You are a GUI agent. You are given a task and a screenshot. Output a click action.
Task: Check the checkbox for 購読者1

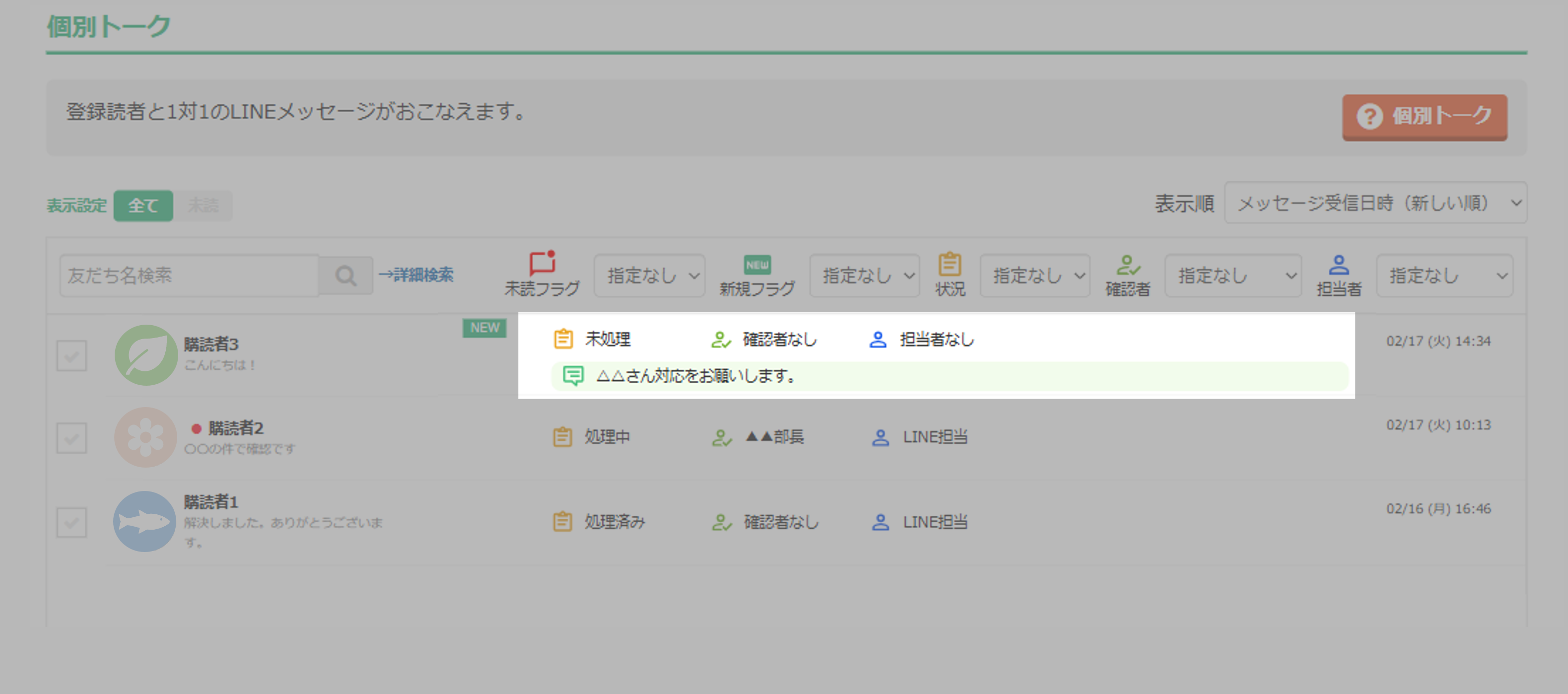(72, 522)
